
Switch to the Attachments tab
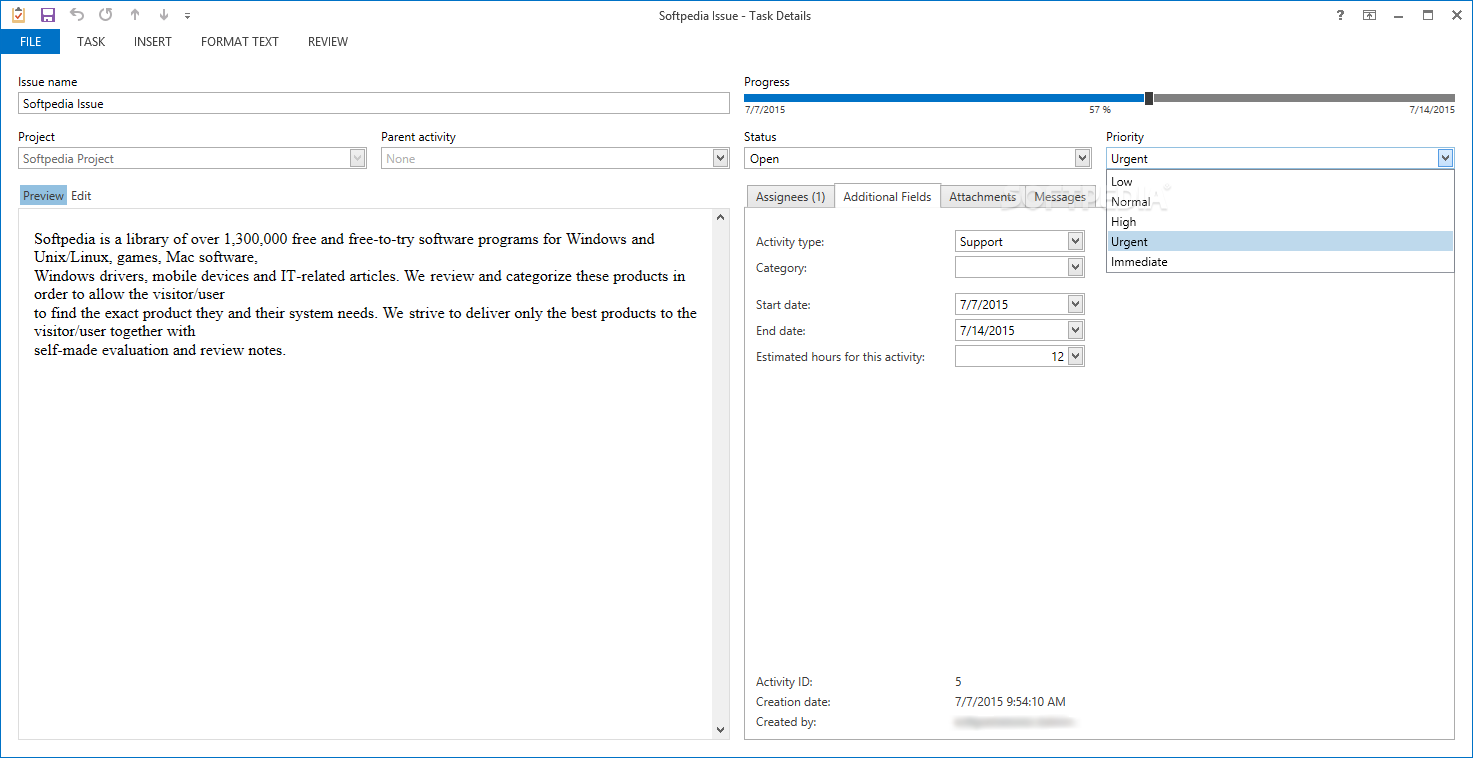(x=982, y=197)
